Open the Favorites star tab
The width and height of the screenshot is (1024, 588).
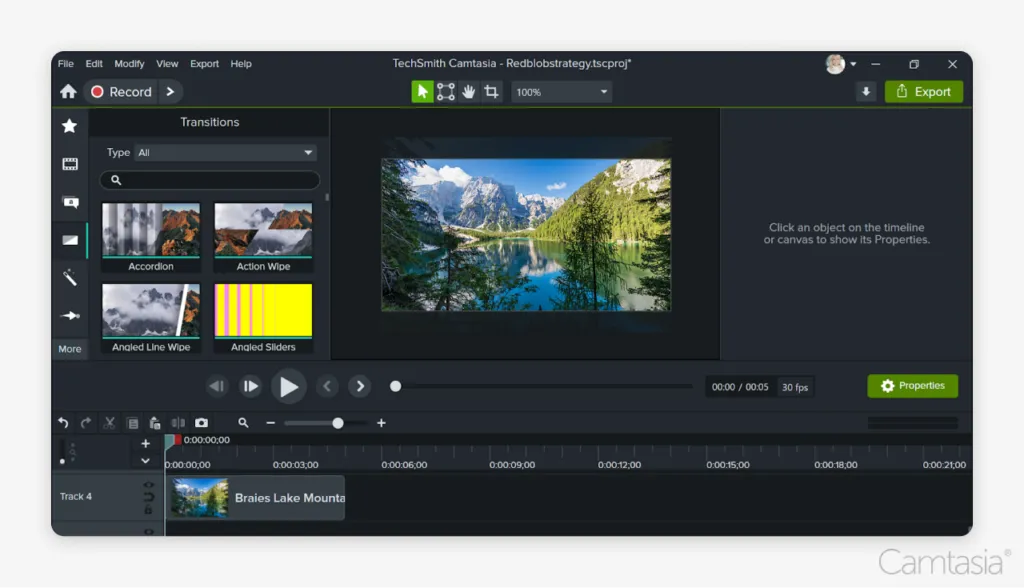click(69, 125)
